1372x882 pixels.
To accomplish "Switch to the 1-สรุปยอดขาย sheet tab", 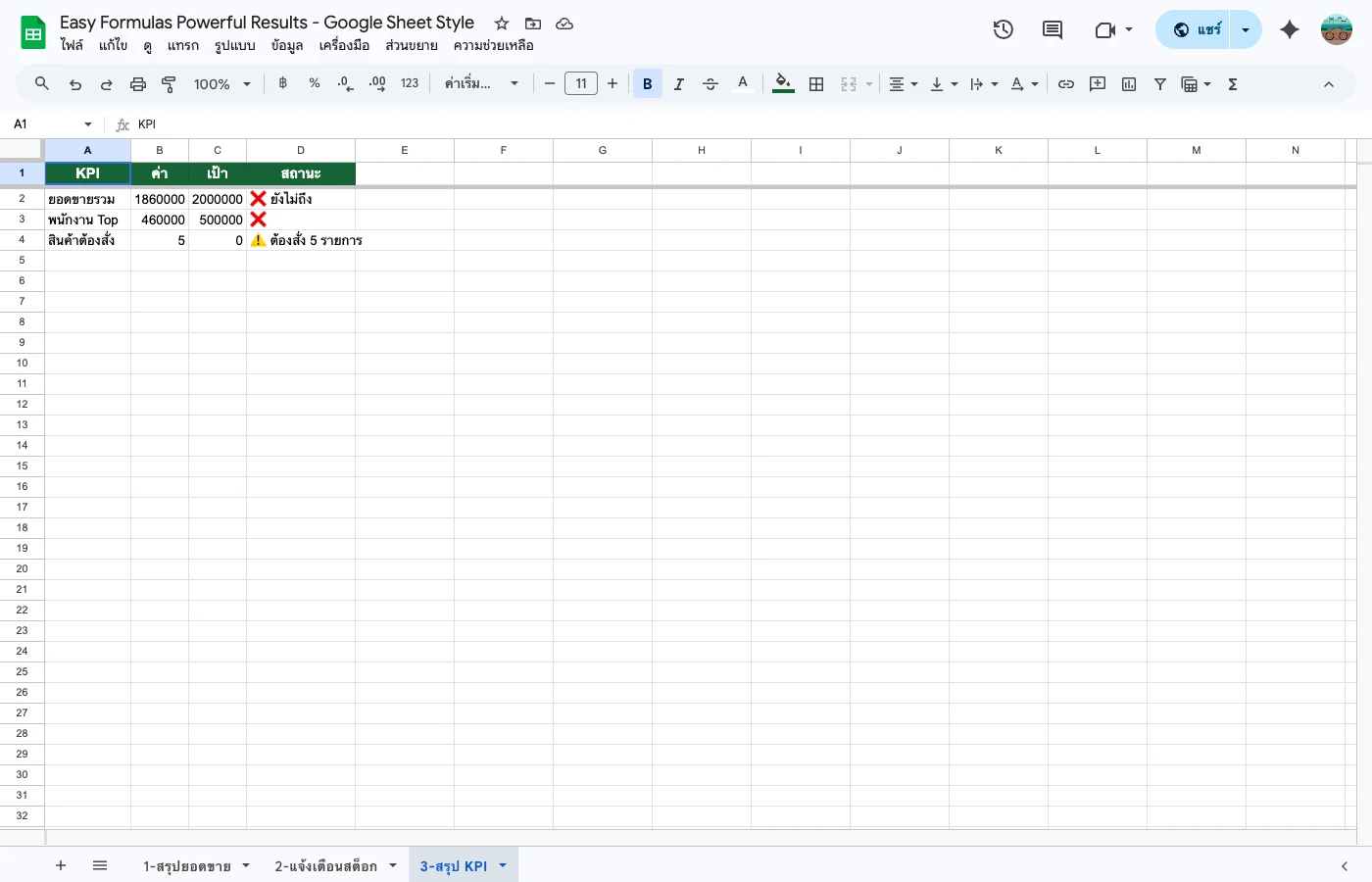I will tap(188, 865).
